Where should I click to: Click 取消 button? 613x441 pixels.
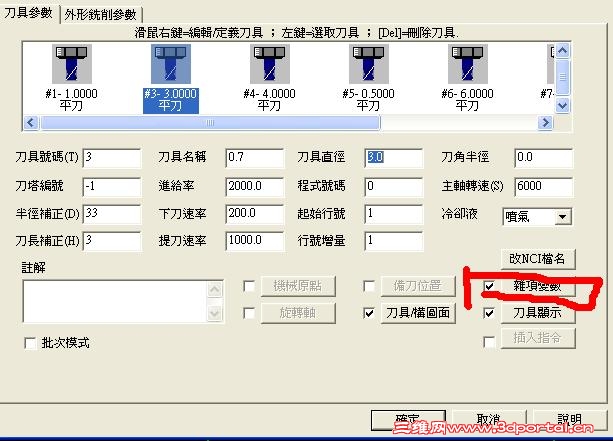point(489,420)
